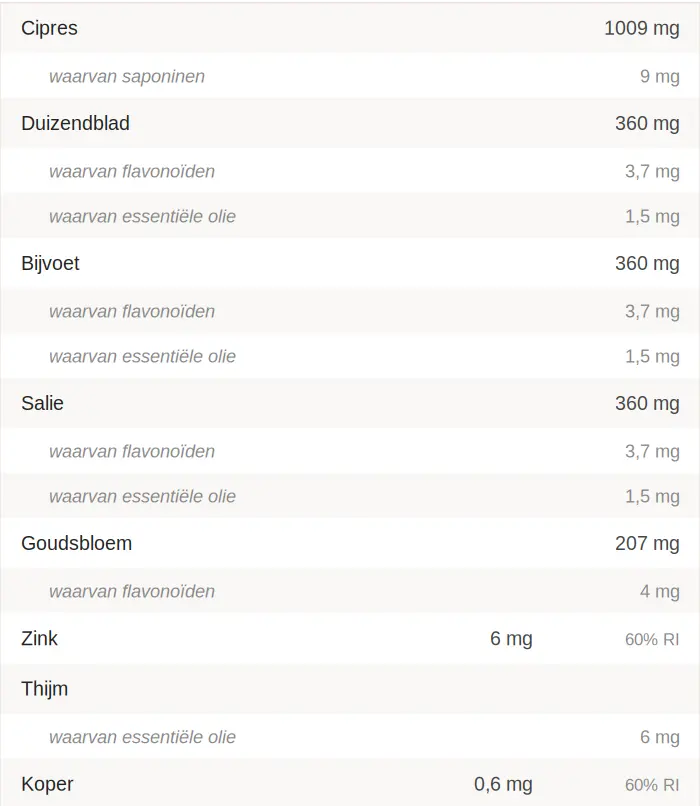
Task: Click the 'waarvan saponinen' row text
Action: point(127,76)
